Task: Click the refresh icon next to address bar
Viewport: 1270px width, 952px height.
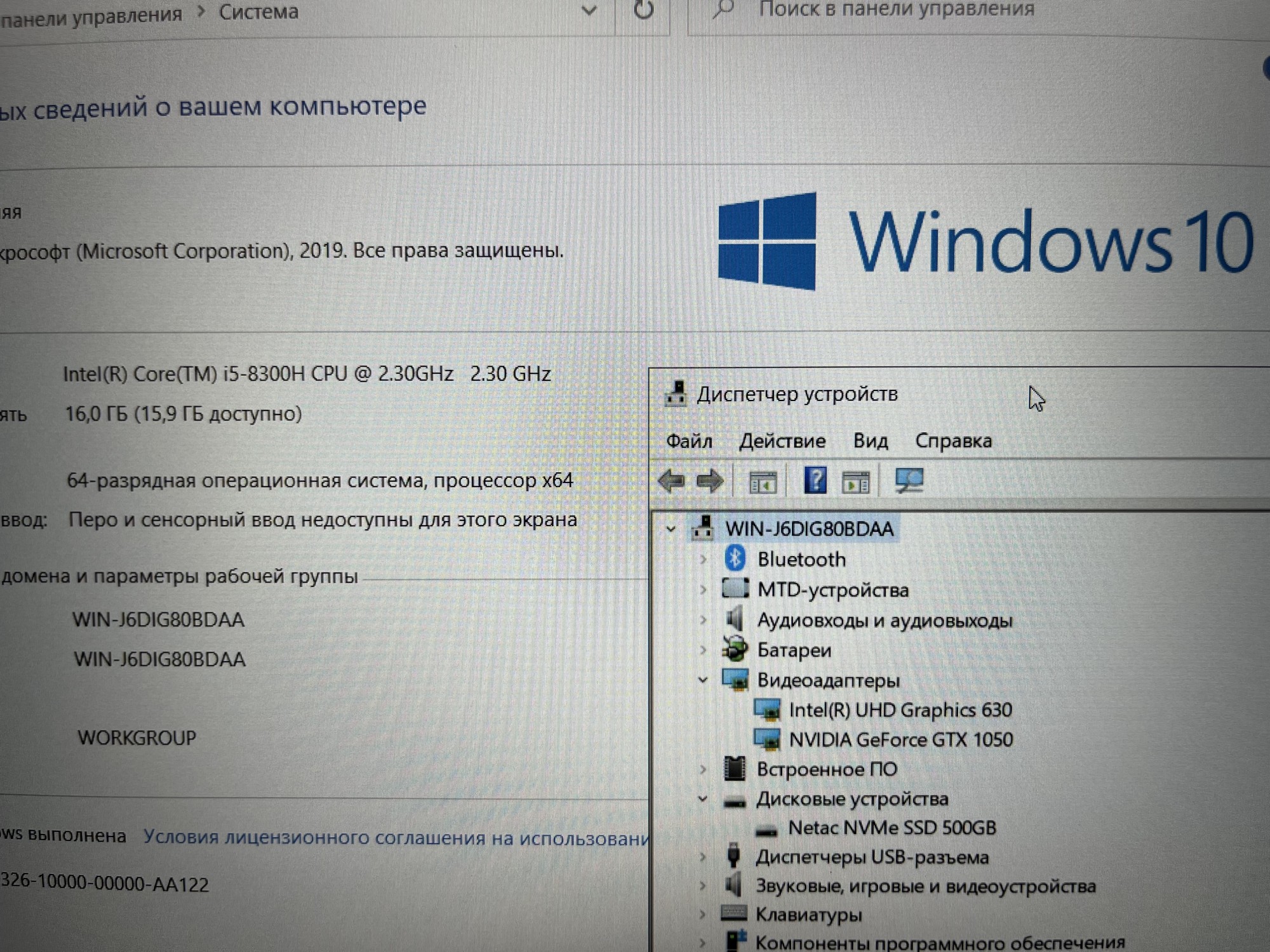Action: pyautogui.click(x=643, y=10)
